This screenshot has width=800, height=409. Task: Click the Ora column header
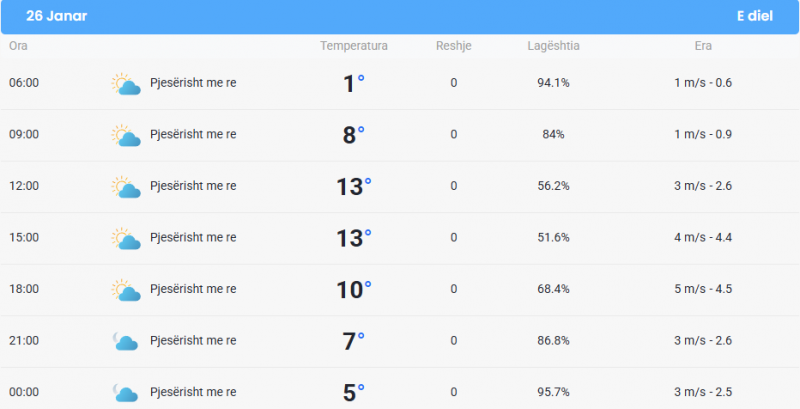tap(18, 46)
